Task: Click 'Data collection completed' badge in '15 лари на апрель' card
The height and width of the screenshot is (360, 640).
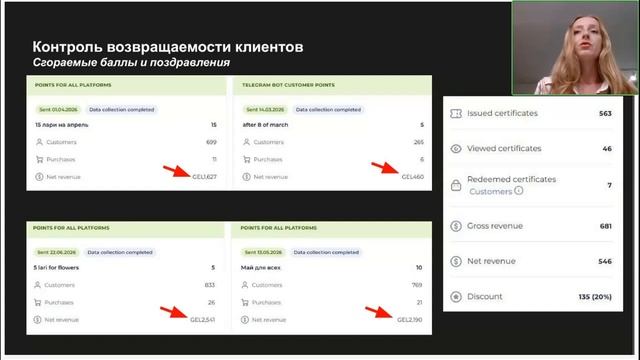Action: (x=122, y=109)
